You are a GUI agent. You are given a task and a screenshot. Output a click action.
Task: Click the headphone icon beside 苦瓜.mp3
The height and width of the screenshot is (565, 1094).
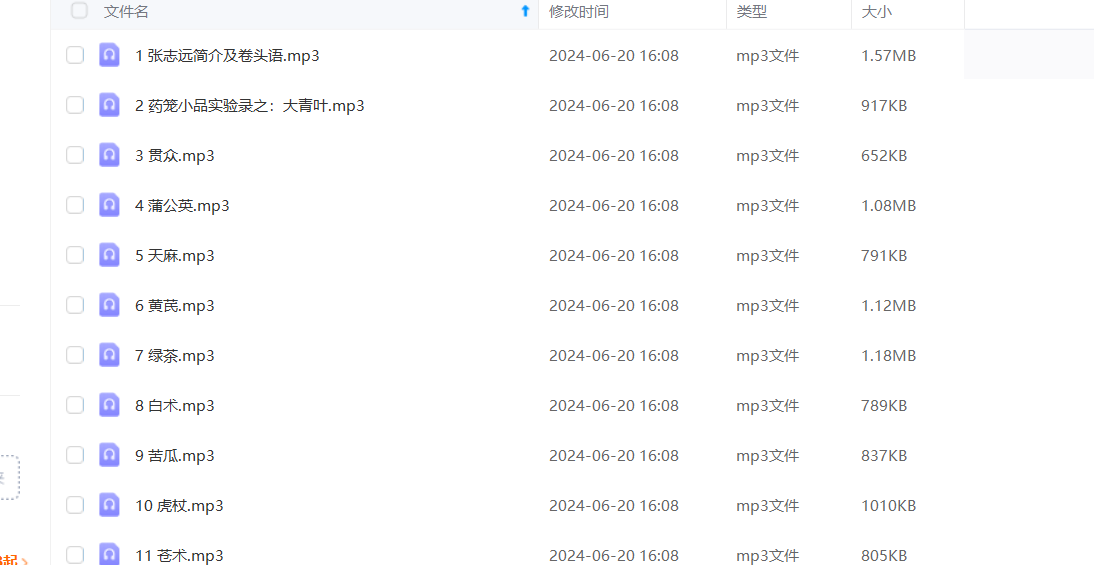[109, 455]
